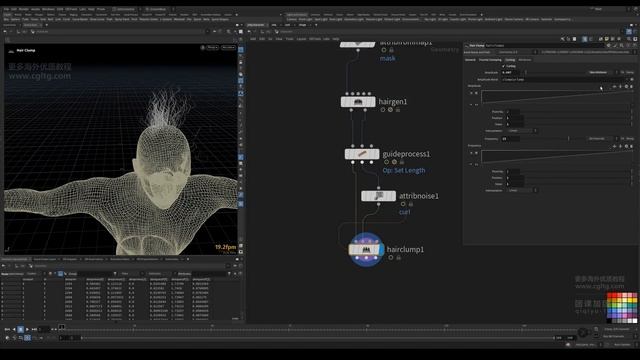Click the Stereo Camera shelf tool

coord(513,19)
